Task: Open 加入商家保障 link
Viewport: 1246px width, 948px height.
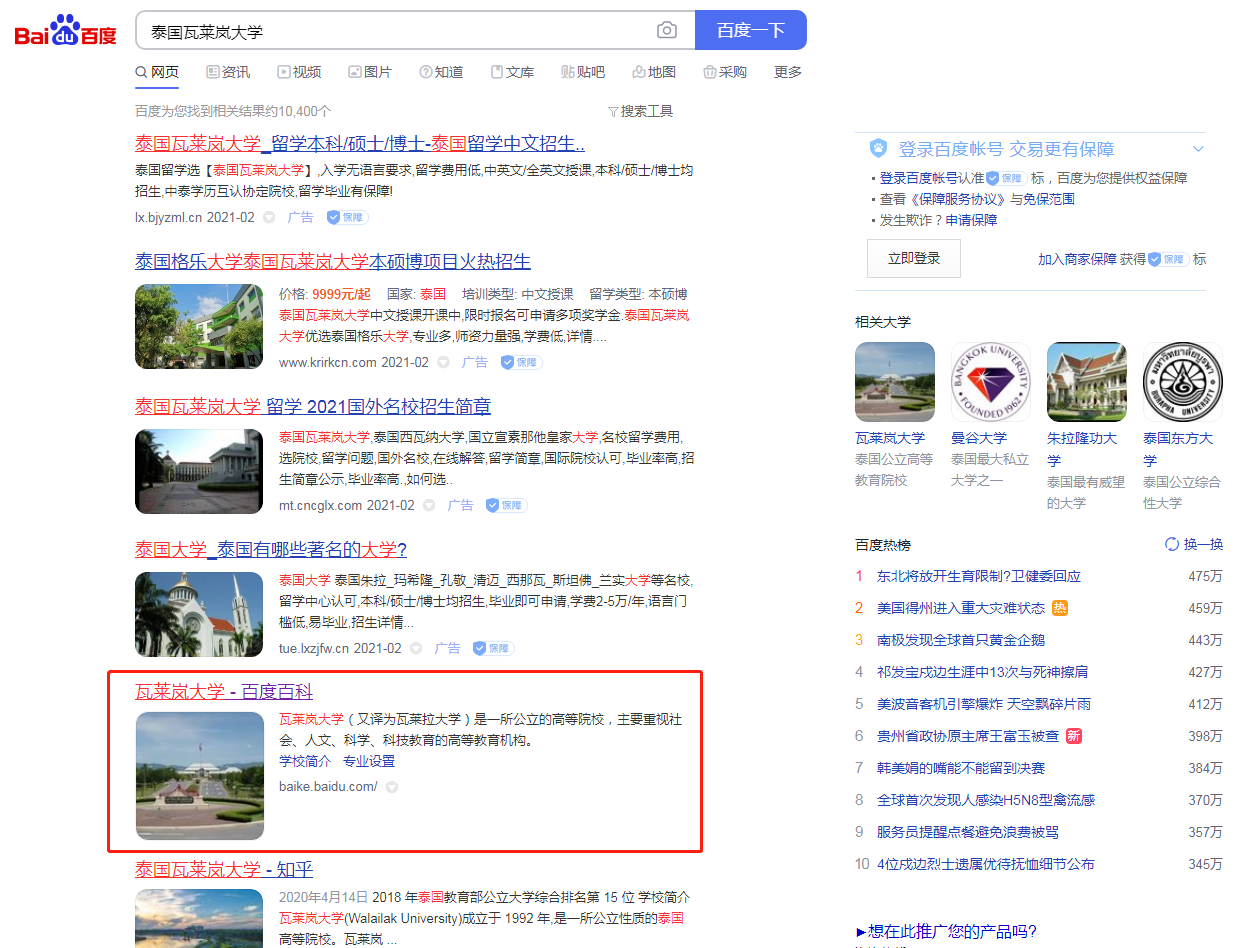Action: 1077,259
